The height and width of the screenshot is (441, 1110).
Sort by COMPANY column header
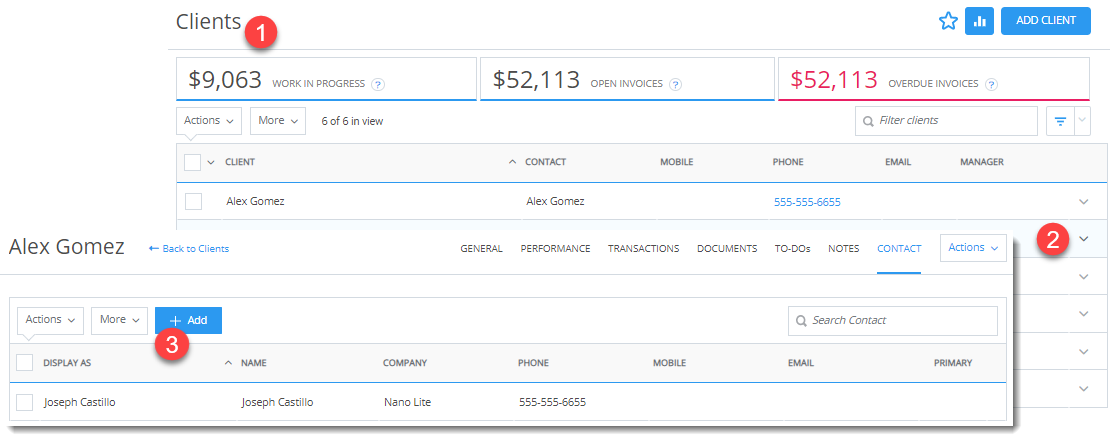tap(405, 363)
